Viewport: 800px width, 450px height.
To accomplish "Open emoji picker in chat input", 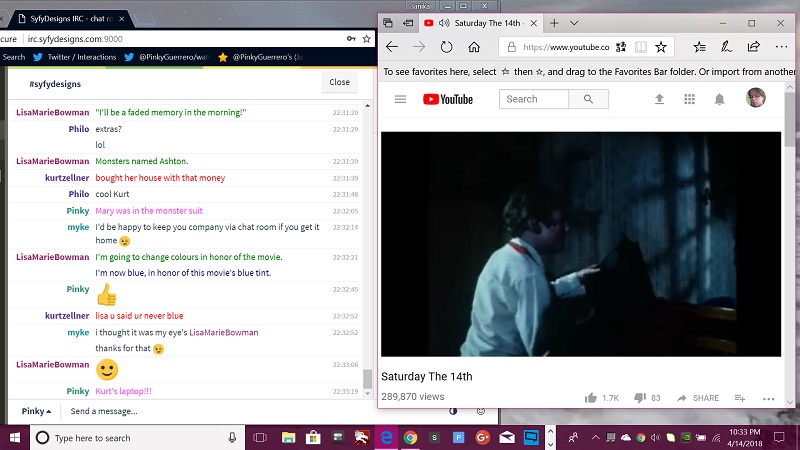I will [x=481, y=411].
